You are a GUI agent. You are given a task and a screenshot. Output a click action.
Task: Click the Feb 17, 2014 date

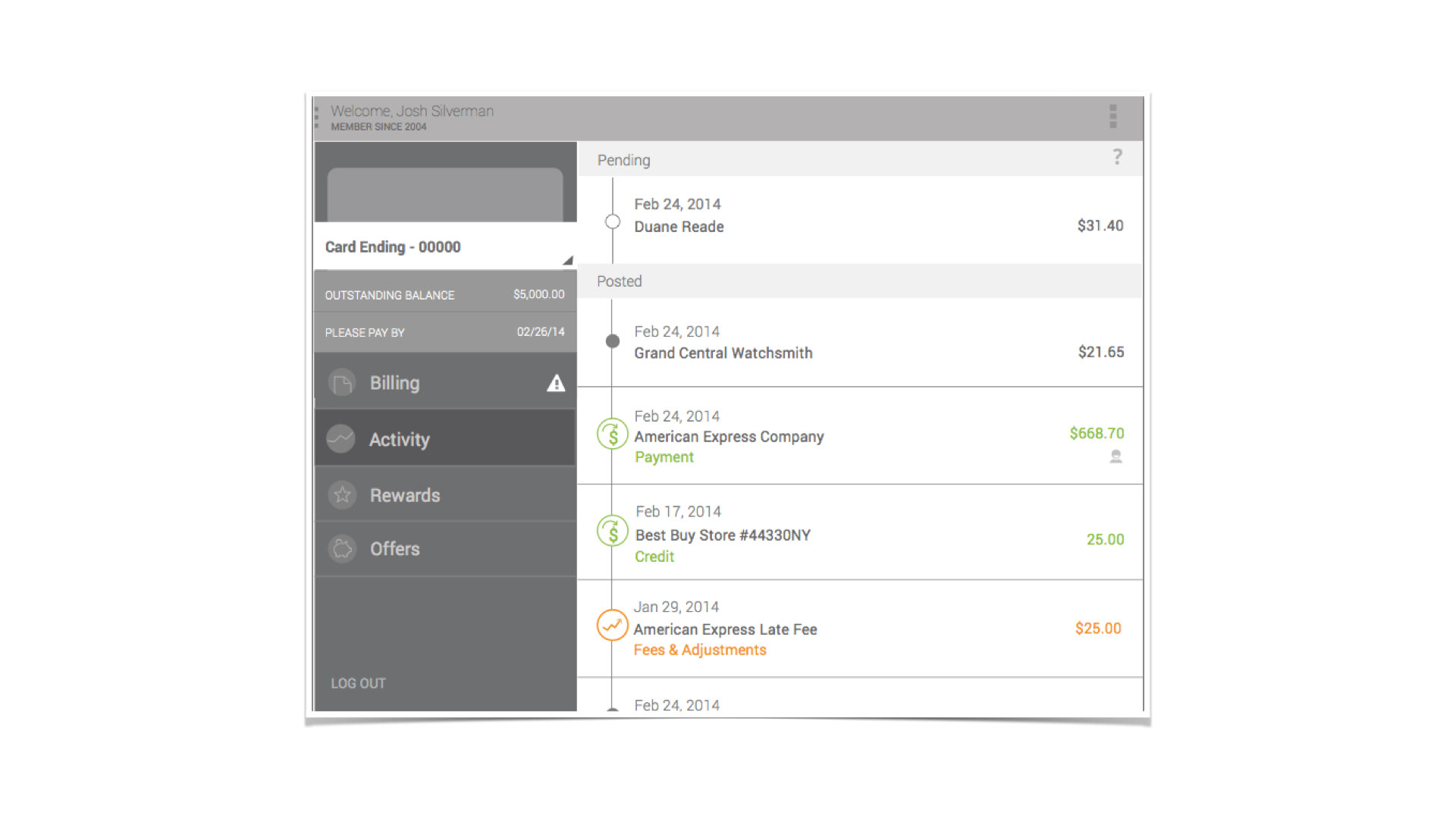pyautogui.click(x=678, y=511)
